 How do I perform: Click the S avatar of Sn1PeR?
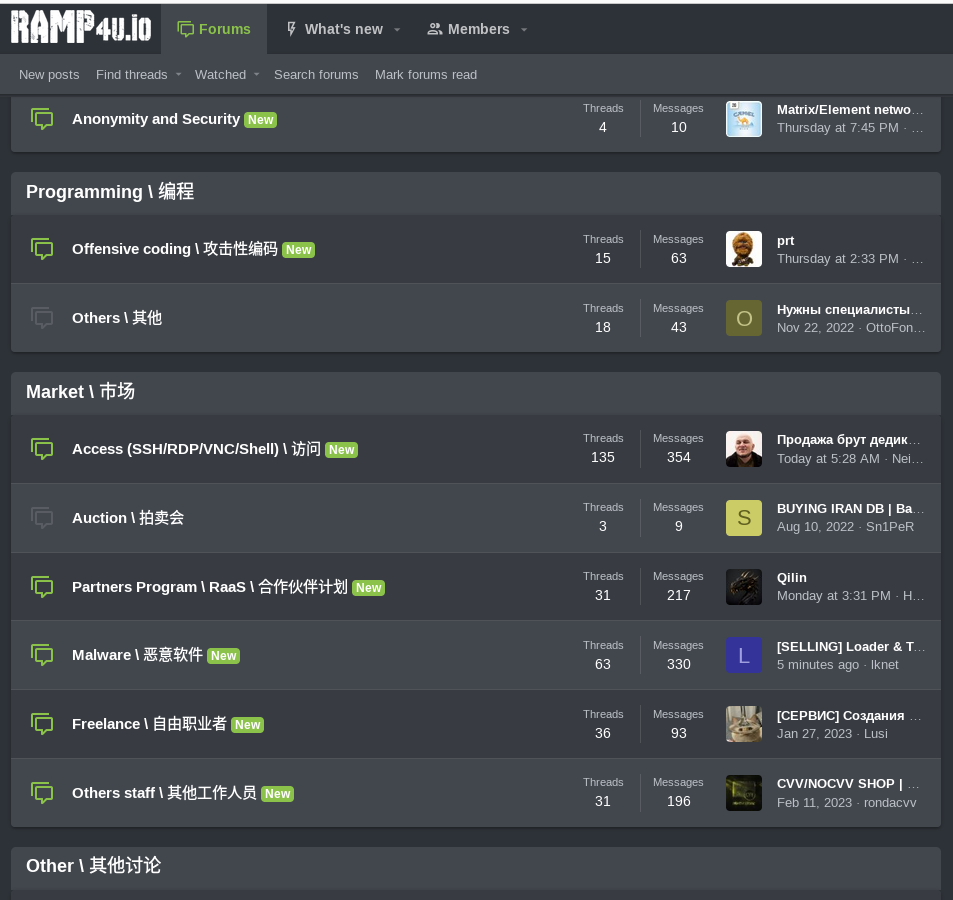[x=744, y=518]
